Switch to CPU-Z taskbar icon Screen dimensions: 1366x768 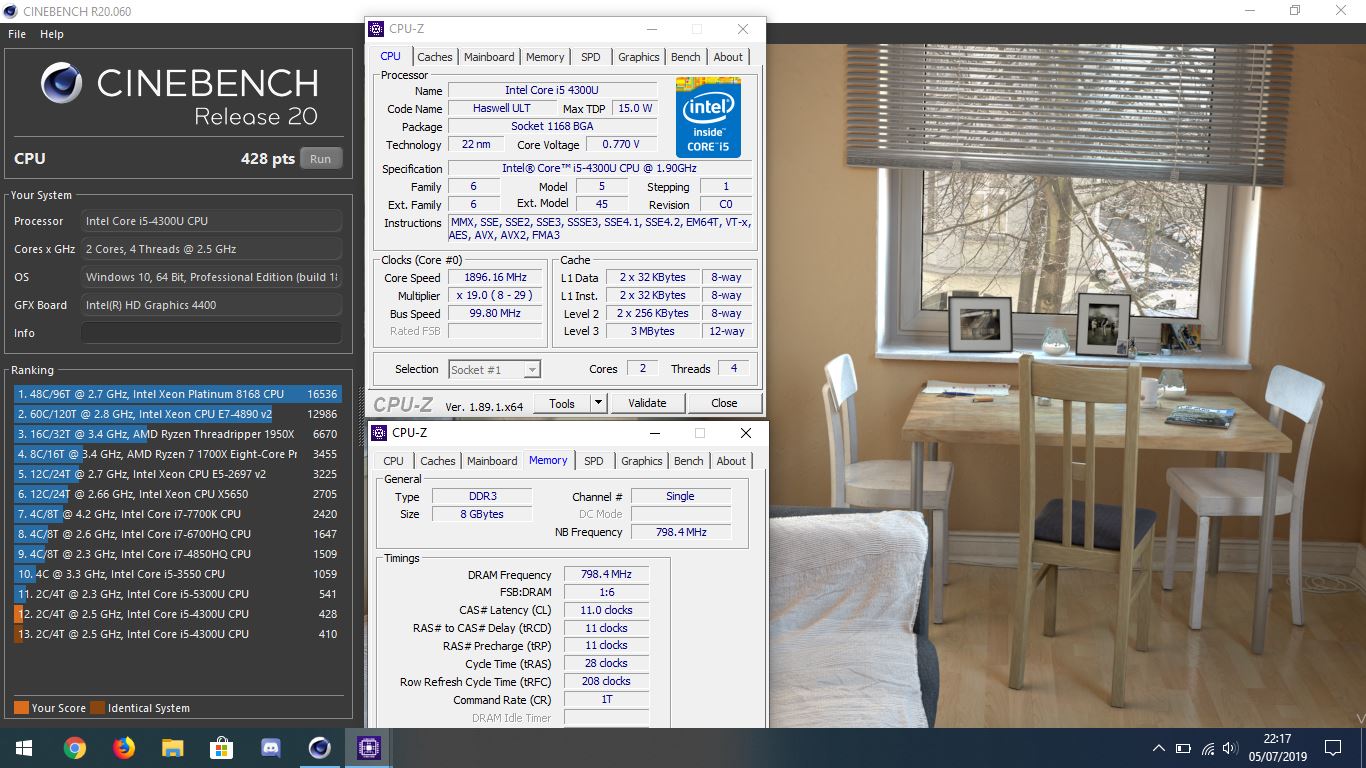[x=368, y=747]
